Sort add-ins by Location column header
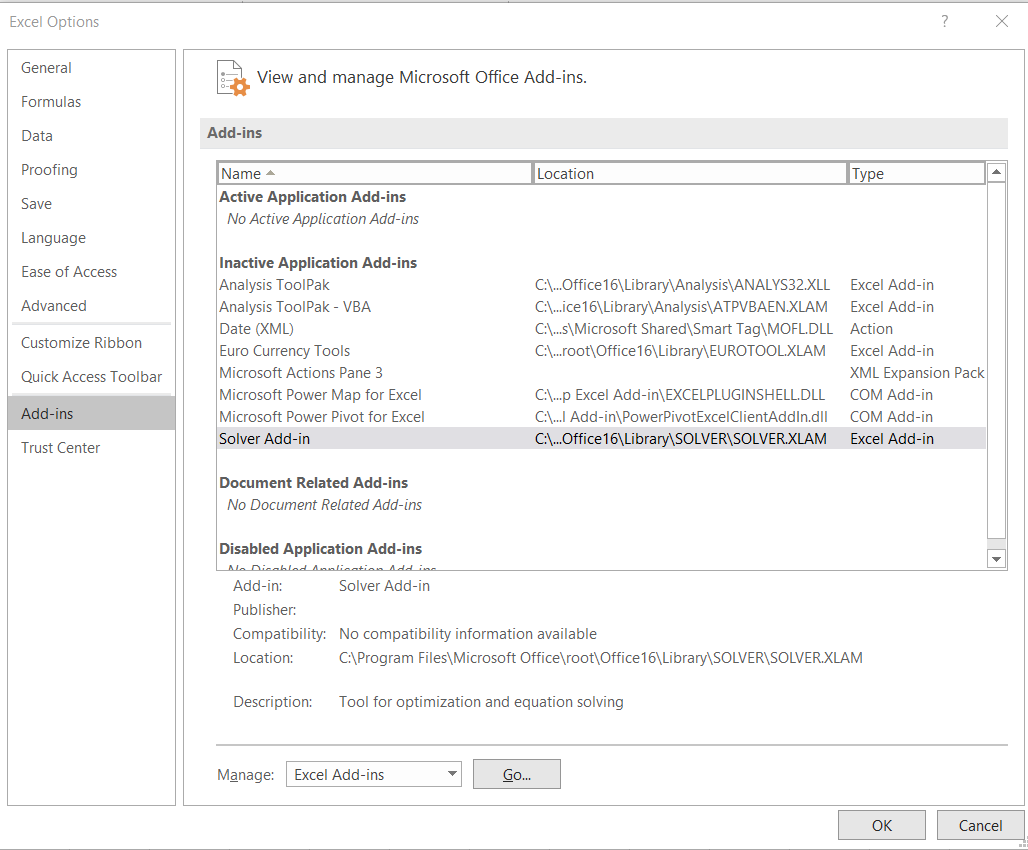This screenshot has height=850, width=1028. (x=689, y=174)
